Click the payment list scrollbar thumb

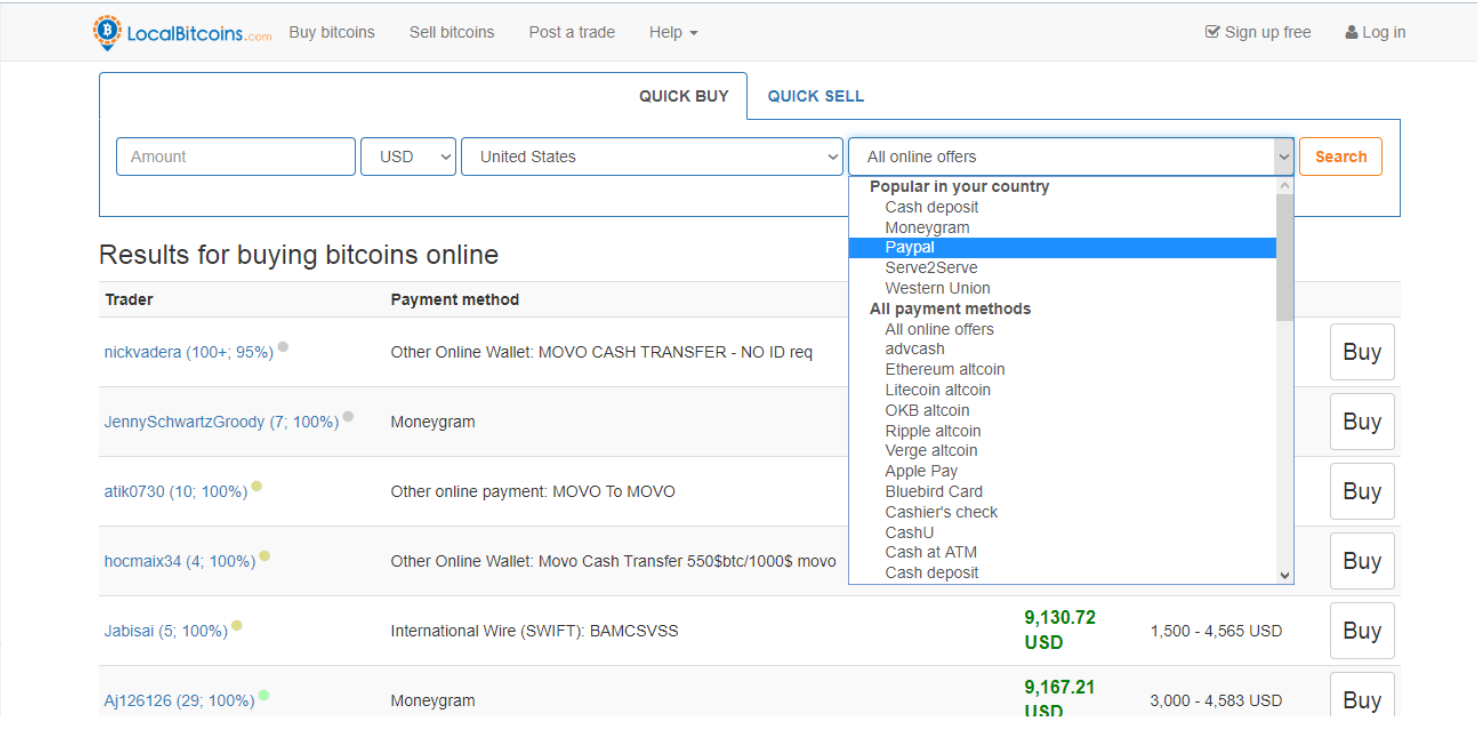(1285, 258)
